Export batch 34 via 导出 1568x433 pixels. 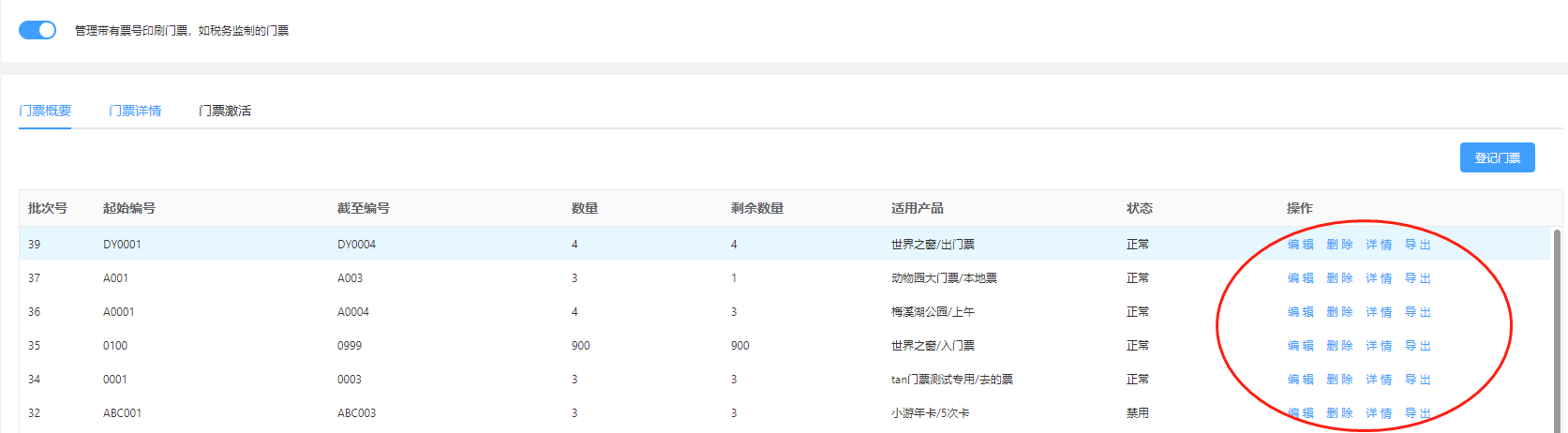point(1417,380)
